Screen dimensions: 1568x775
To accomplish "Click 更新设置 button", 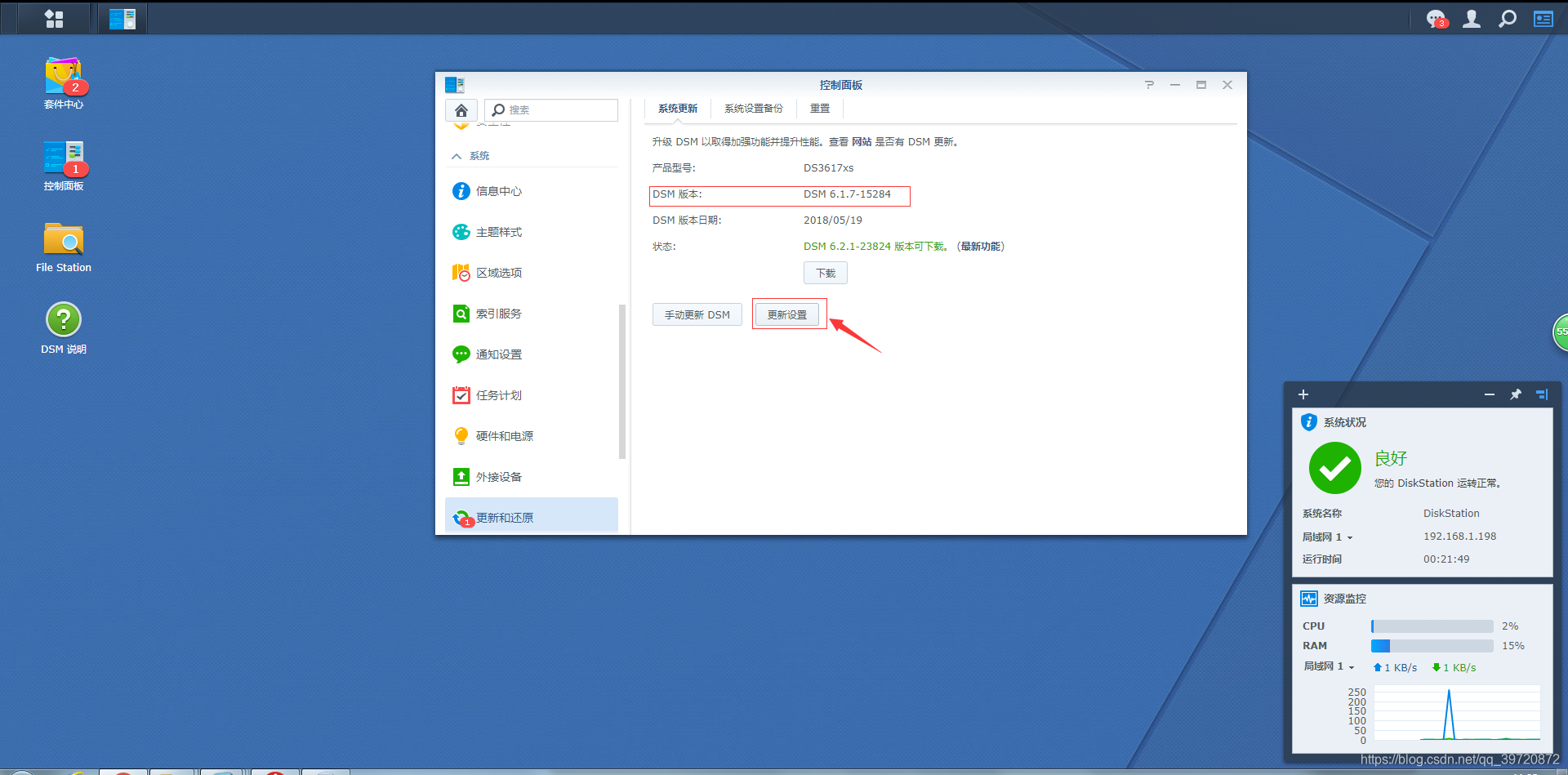I will click(787, 314).
